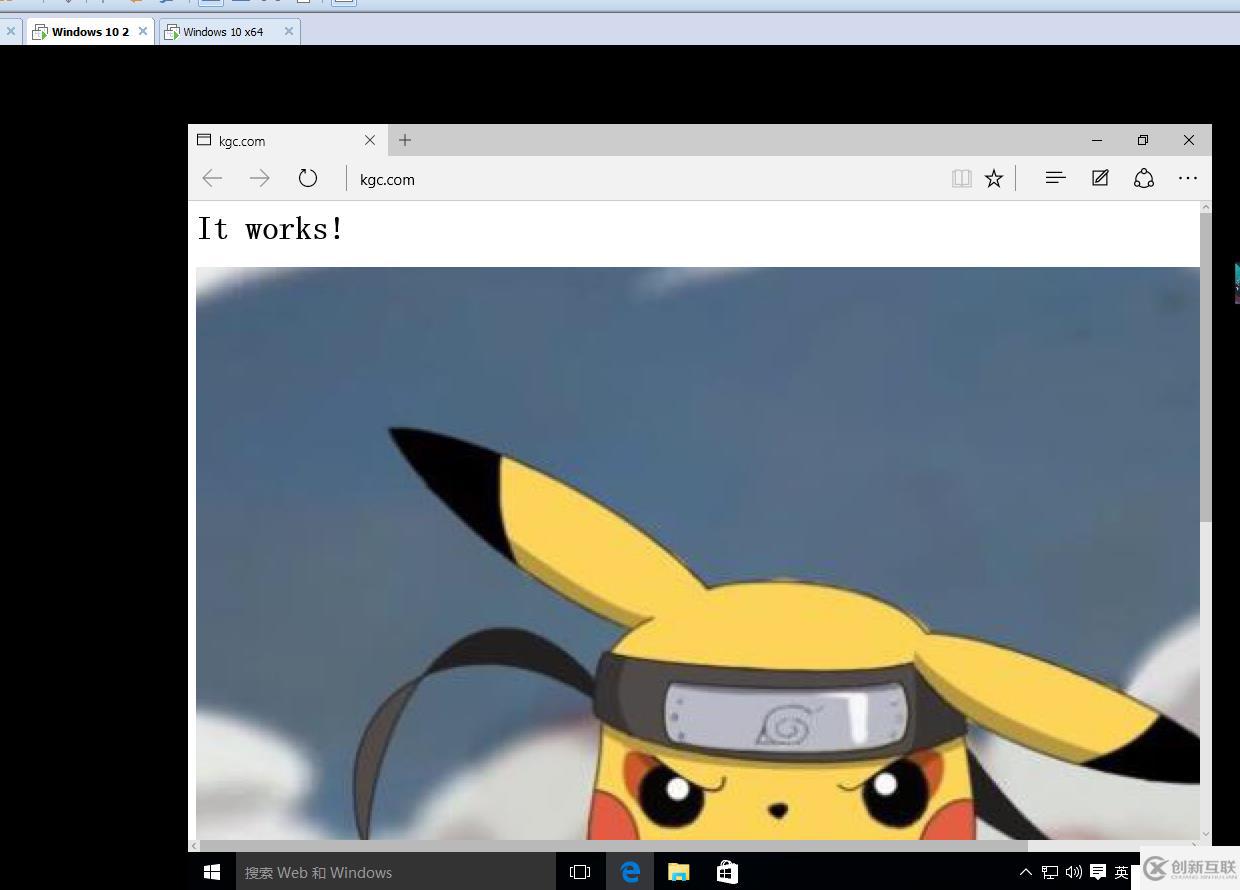This screenshot has height=890, width=1240.
Task: Open the Share icon in Edge
Action: point(1144,178)
